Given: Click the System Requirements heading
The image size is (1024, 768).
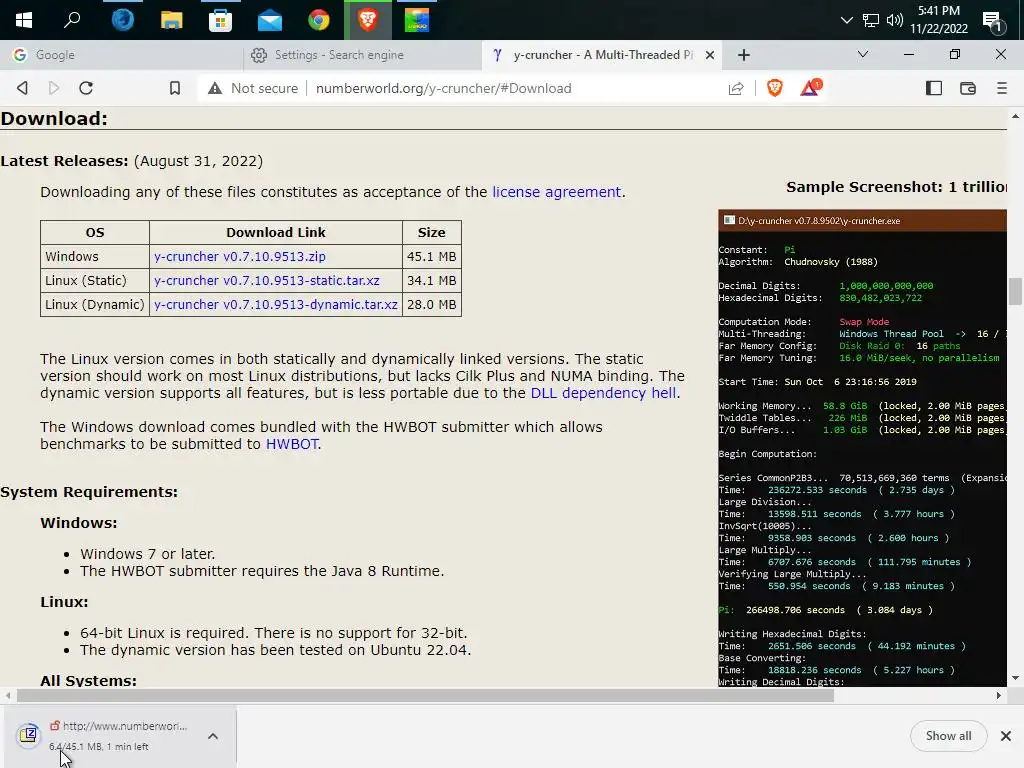Looking at the screenshot, I should click(89, 492).
